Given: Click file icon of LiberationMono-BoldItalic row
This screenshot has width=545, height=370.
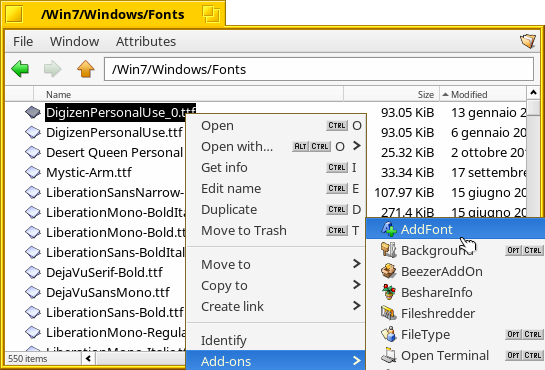Looking at the screenshot, I should click(33, 212).
